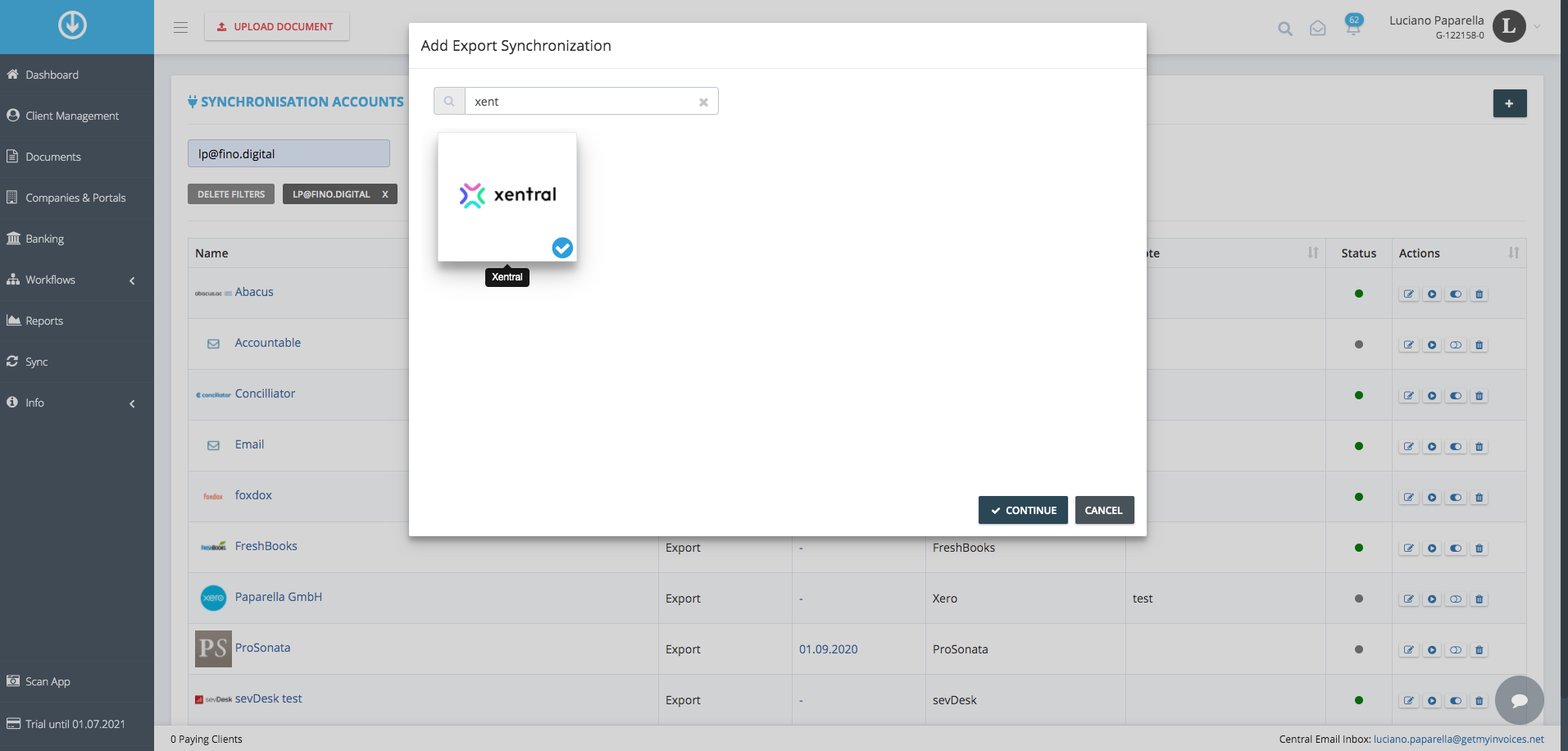Image resolution: width=1568 pixels, height=751 pixels.
Task: Click the lp@fino.digital filter input
Action: coord(289,153)
